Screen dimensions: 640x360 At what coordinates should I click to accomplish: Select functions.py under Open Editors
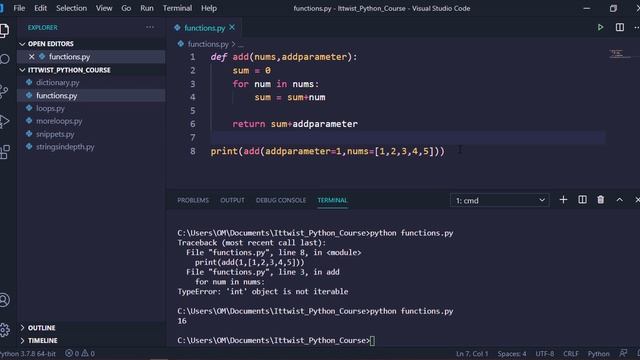(x=69, y=56)
